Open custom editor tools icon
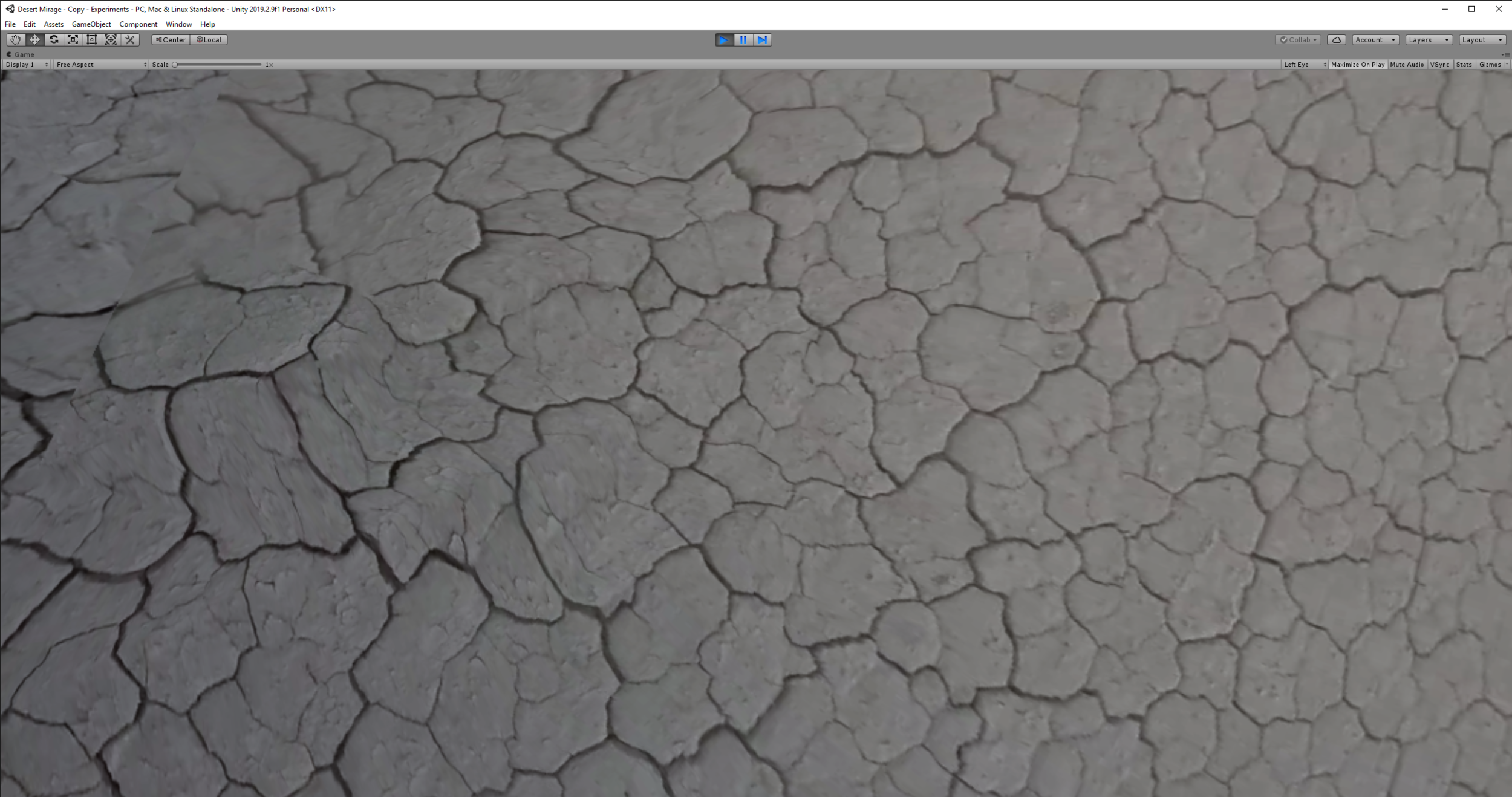 (130, 40)
